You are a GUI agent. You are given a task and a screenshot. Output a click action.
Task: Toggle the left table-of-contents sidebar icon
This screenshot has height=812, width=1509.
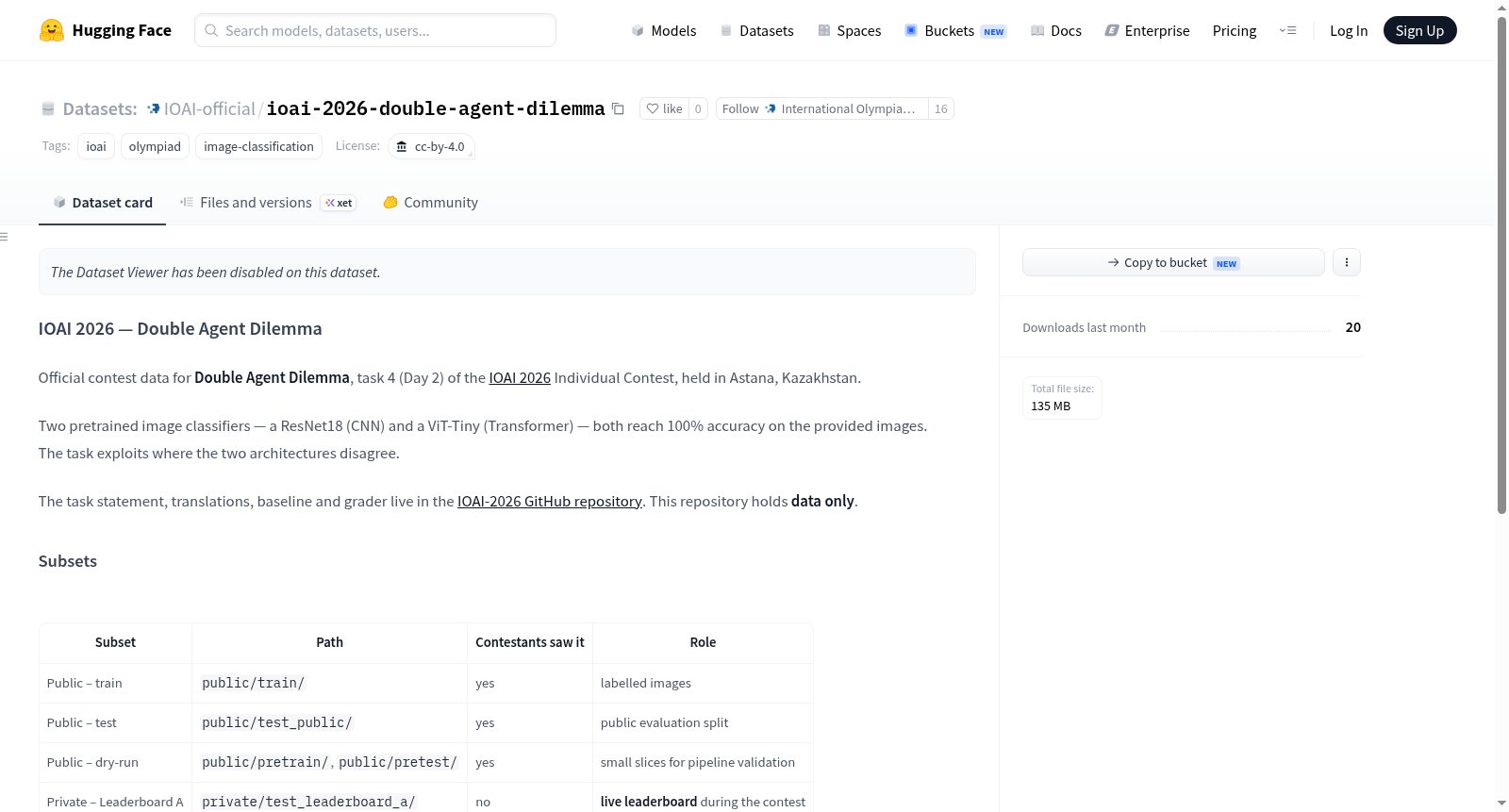4,237
